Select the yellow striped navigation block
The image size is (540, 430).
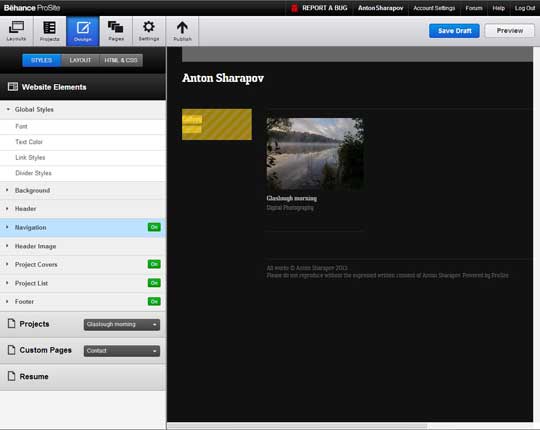217,124
